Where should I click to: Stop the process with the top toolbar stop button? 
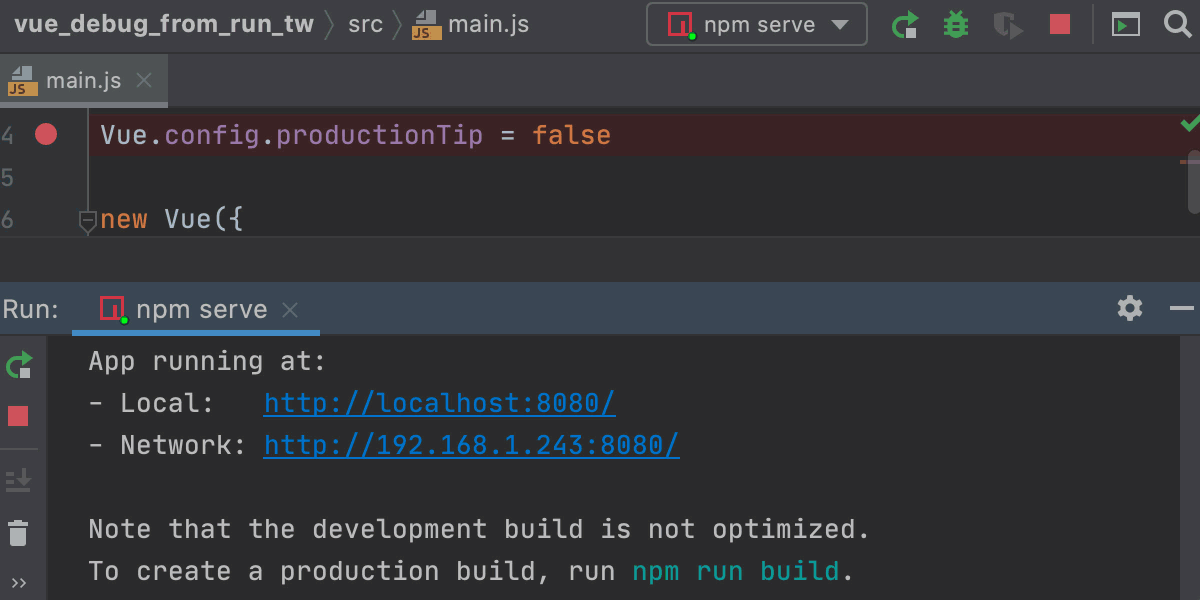1060,24
